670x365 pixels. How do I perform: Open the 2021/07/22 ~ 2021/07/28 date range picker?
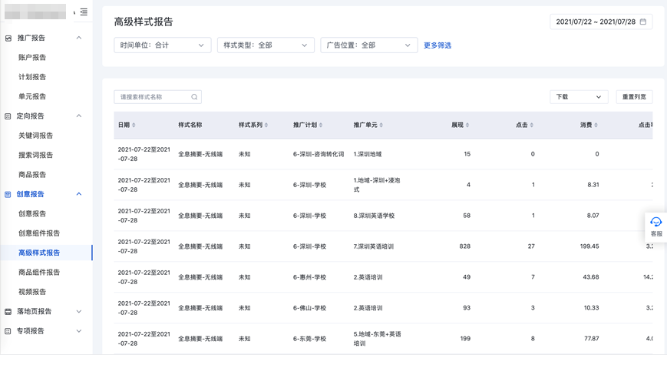tap(601, 22)
